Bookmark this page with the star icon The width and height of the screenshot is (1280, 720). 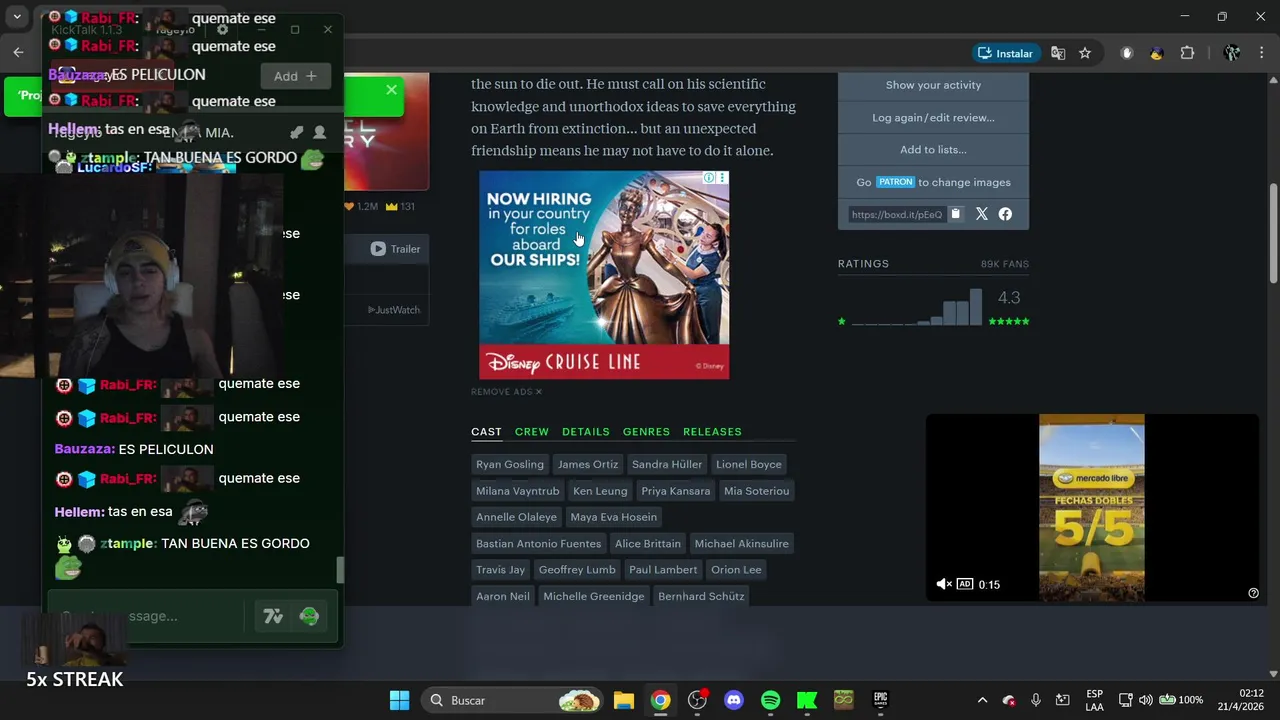pos(1085,53)
